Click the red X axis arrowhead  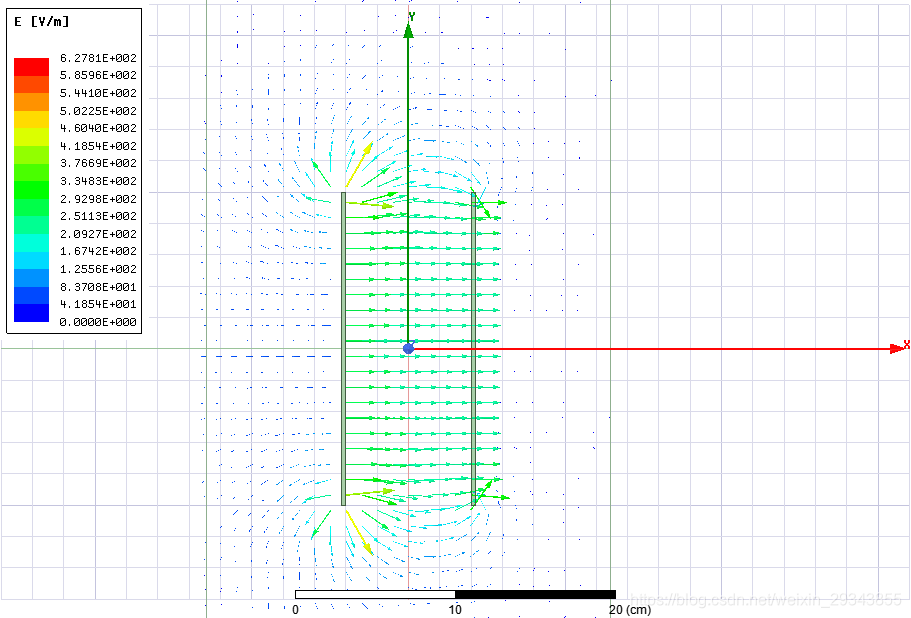pyautogui.click(x=896, y=348)
